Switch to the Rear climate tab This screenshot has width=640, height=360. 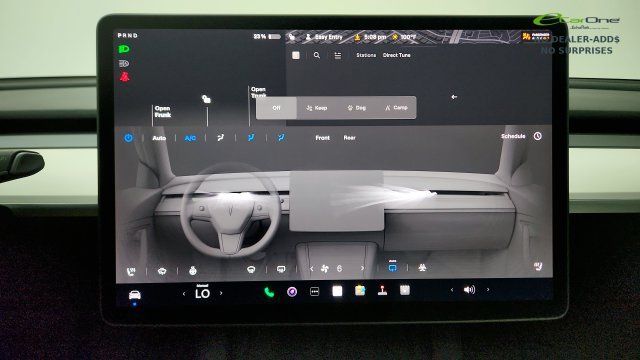point(349,138)
